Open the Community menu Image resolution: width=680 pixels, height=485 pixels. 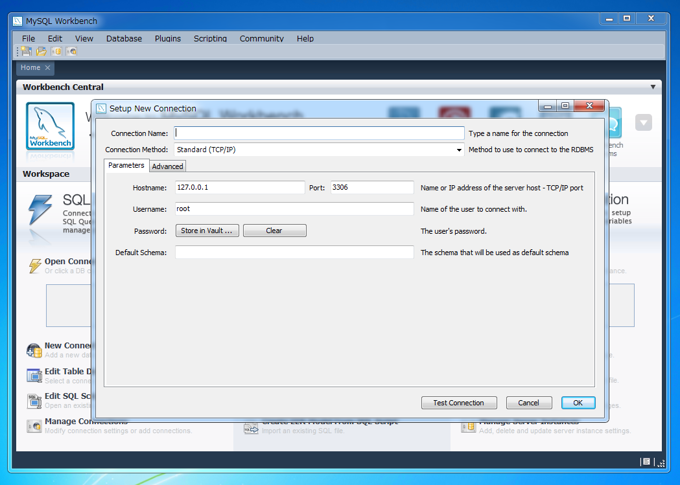point(262,39)
